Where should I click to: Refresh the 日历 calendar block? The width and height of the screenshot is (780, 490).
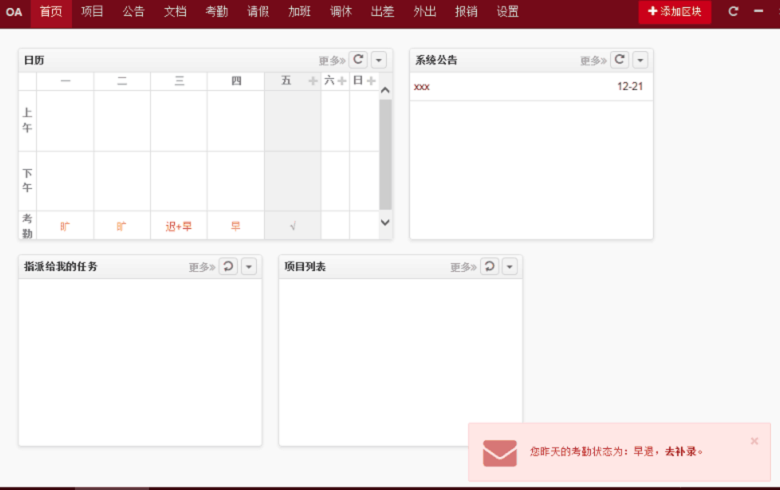(358, 60)
